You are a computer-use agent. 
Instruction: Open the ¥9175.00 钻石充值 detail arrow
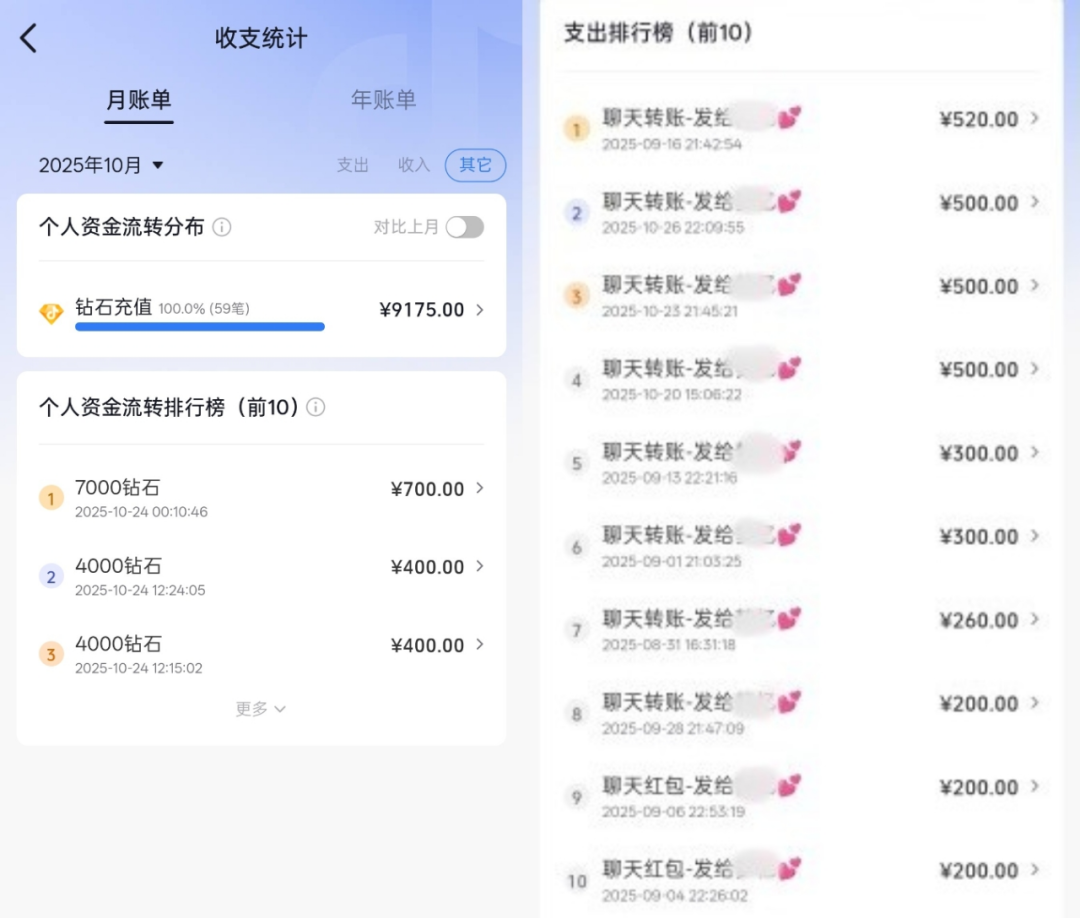pyautogui.click(x=480, y=310)
